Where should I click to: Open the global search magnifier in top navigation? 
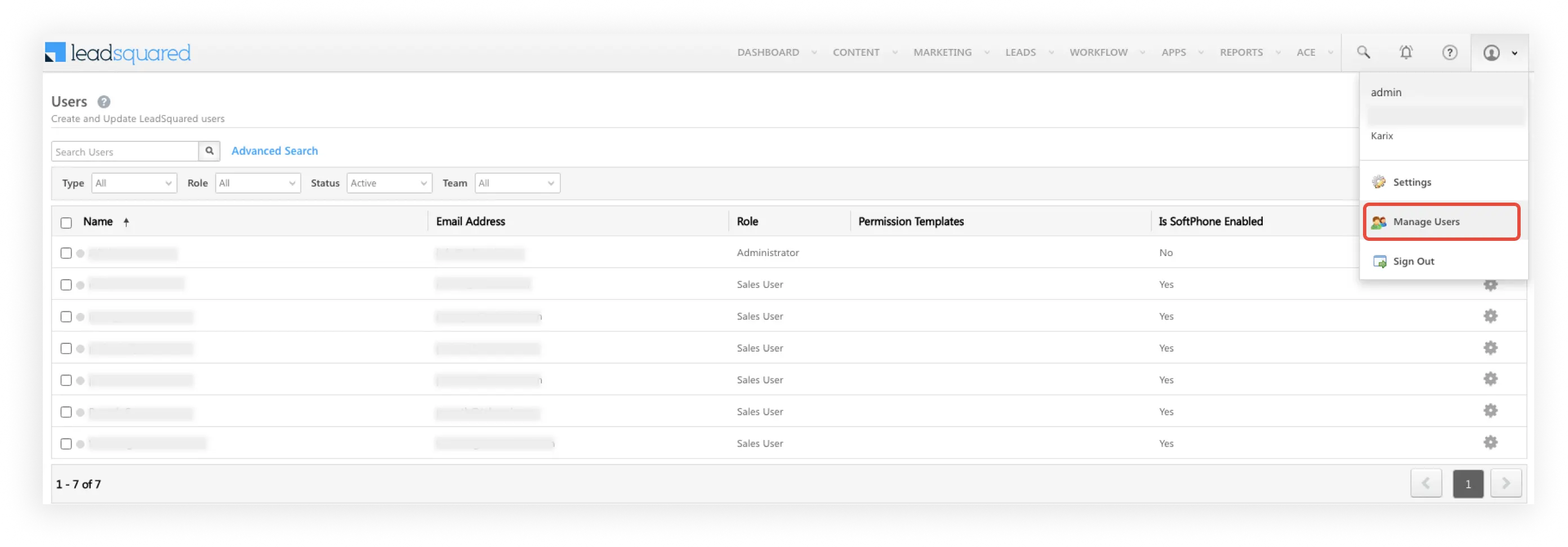click(1363, 52)
